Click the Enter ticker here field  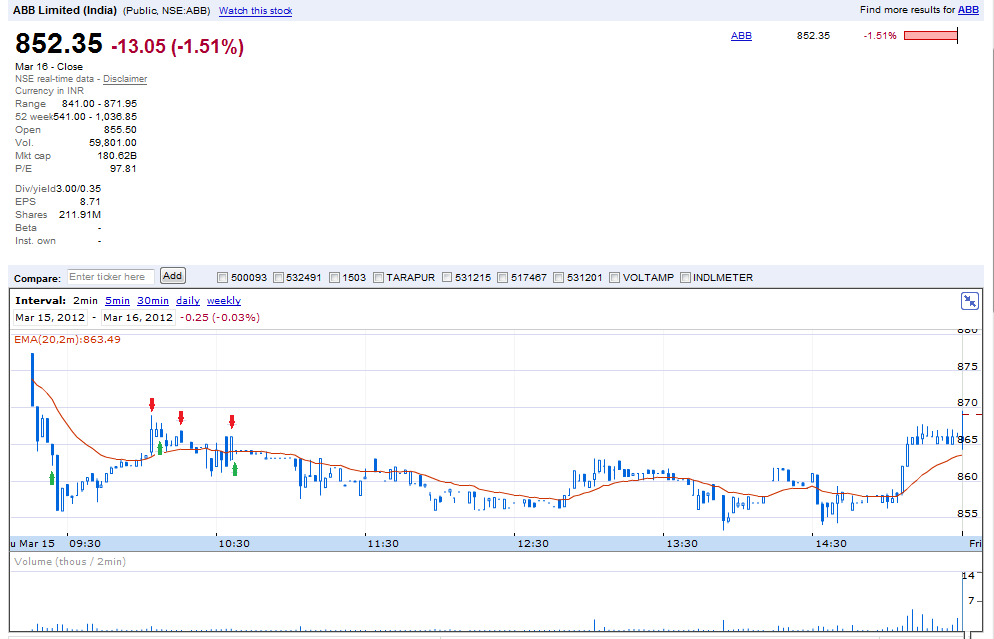pyautogui.click(x=111, y=277)
